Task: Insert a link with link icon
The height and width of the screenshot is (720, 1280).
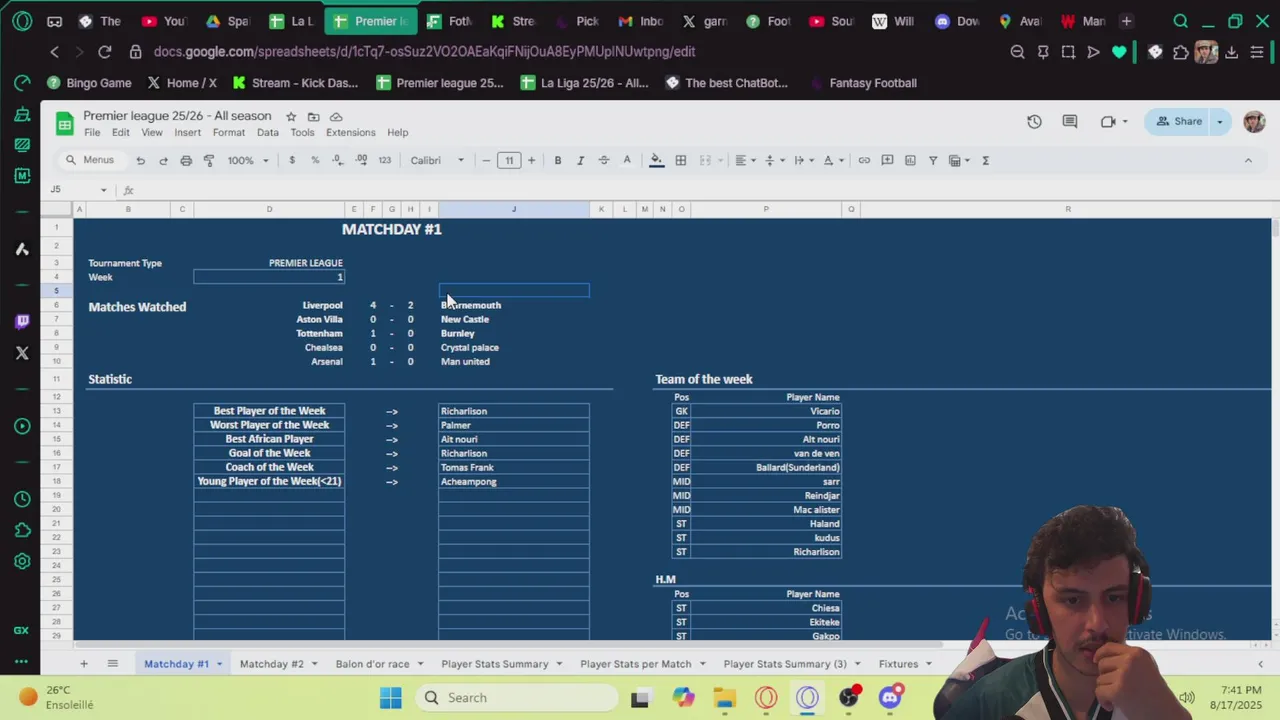Action: (864, 160)
